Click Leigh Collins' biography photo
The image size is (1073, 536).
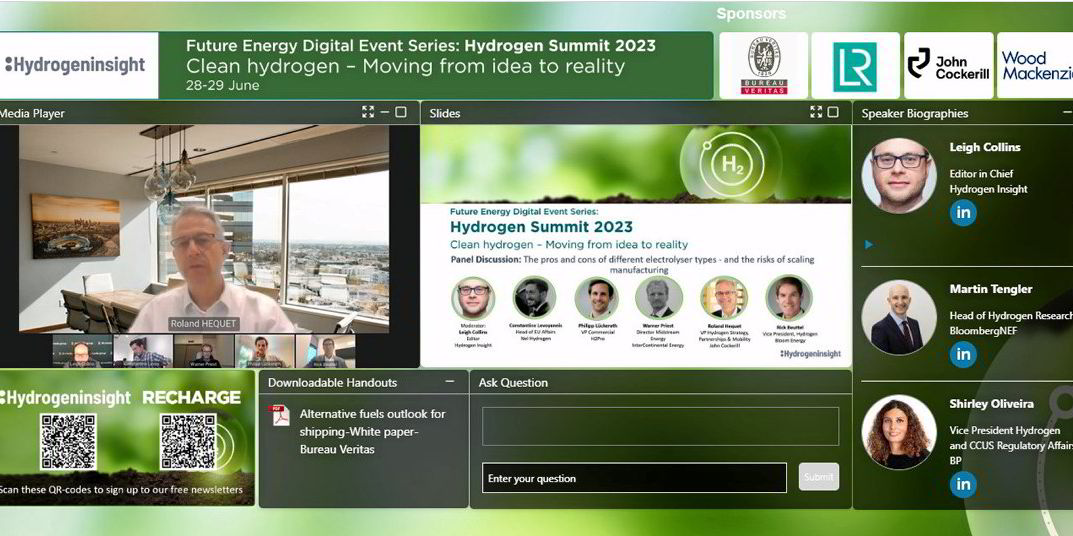(x=899, y=176)
